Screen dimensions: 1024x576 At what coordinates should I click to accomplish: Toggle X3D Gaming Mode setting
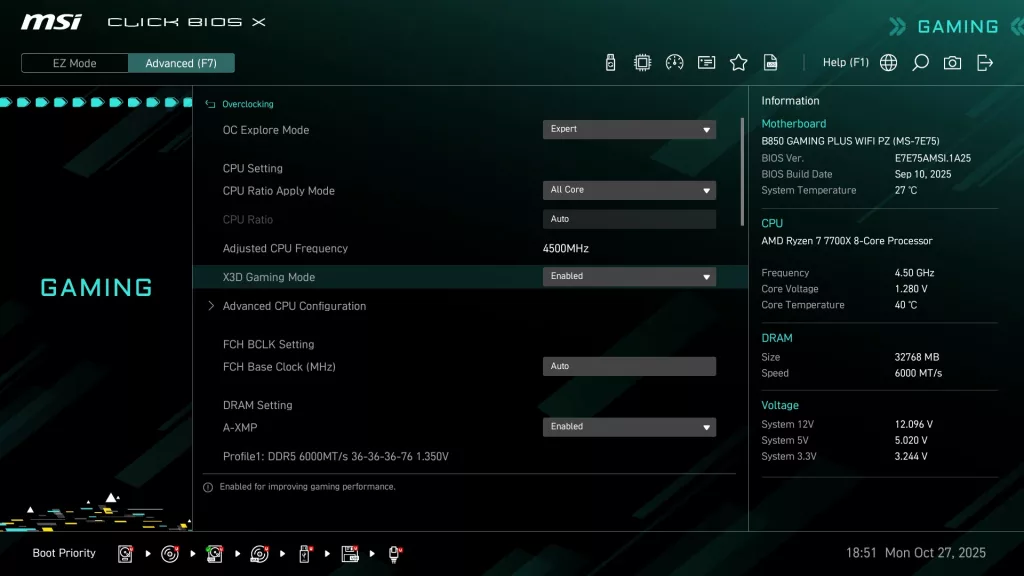(629, 276)
